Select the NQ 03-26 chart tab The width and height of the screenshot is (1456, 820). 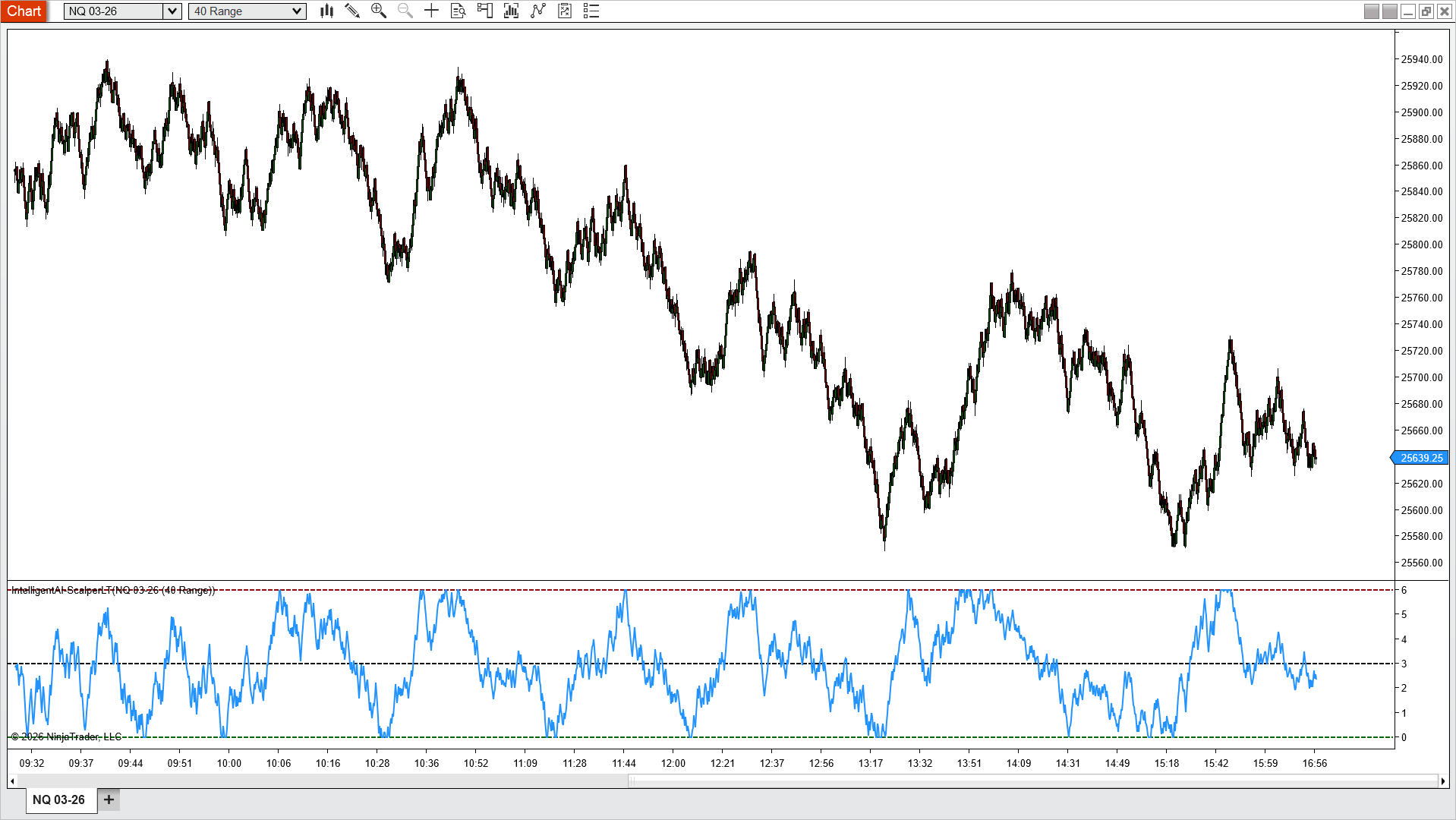59,799
